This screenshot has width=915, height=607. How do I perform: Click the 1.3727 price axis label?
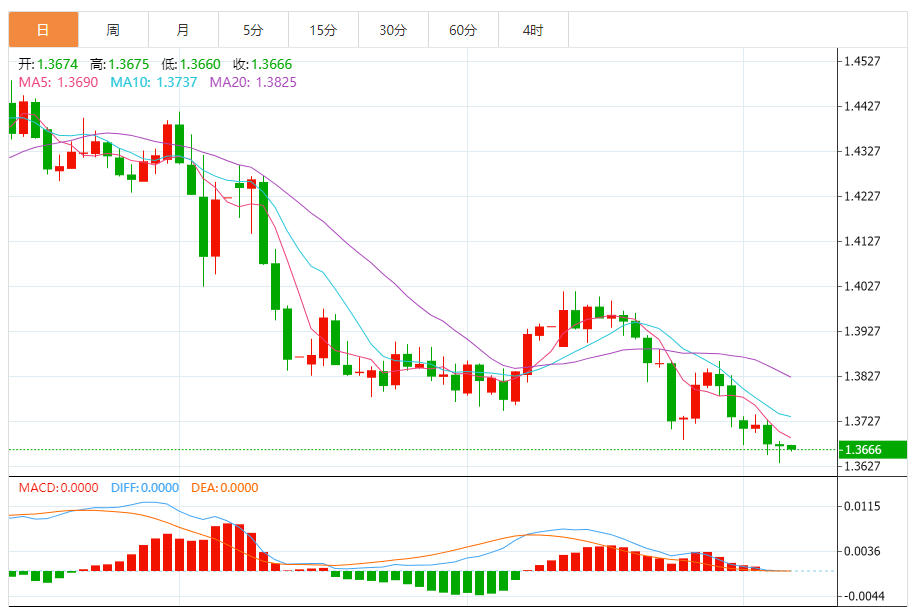click(862, 421)
